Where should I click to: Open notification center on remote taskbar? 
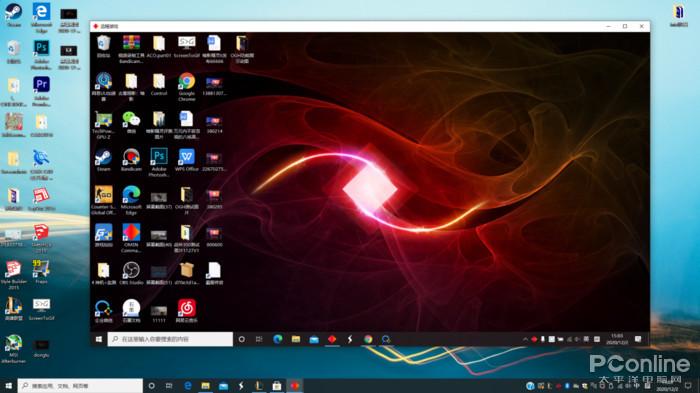pos(638,339)
